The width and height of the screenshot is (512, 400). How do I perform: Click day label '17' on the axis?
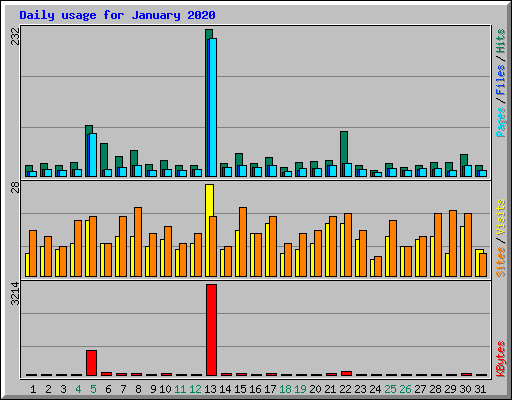pos(270,389)
